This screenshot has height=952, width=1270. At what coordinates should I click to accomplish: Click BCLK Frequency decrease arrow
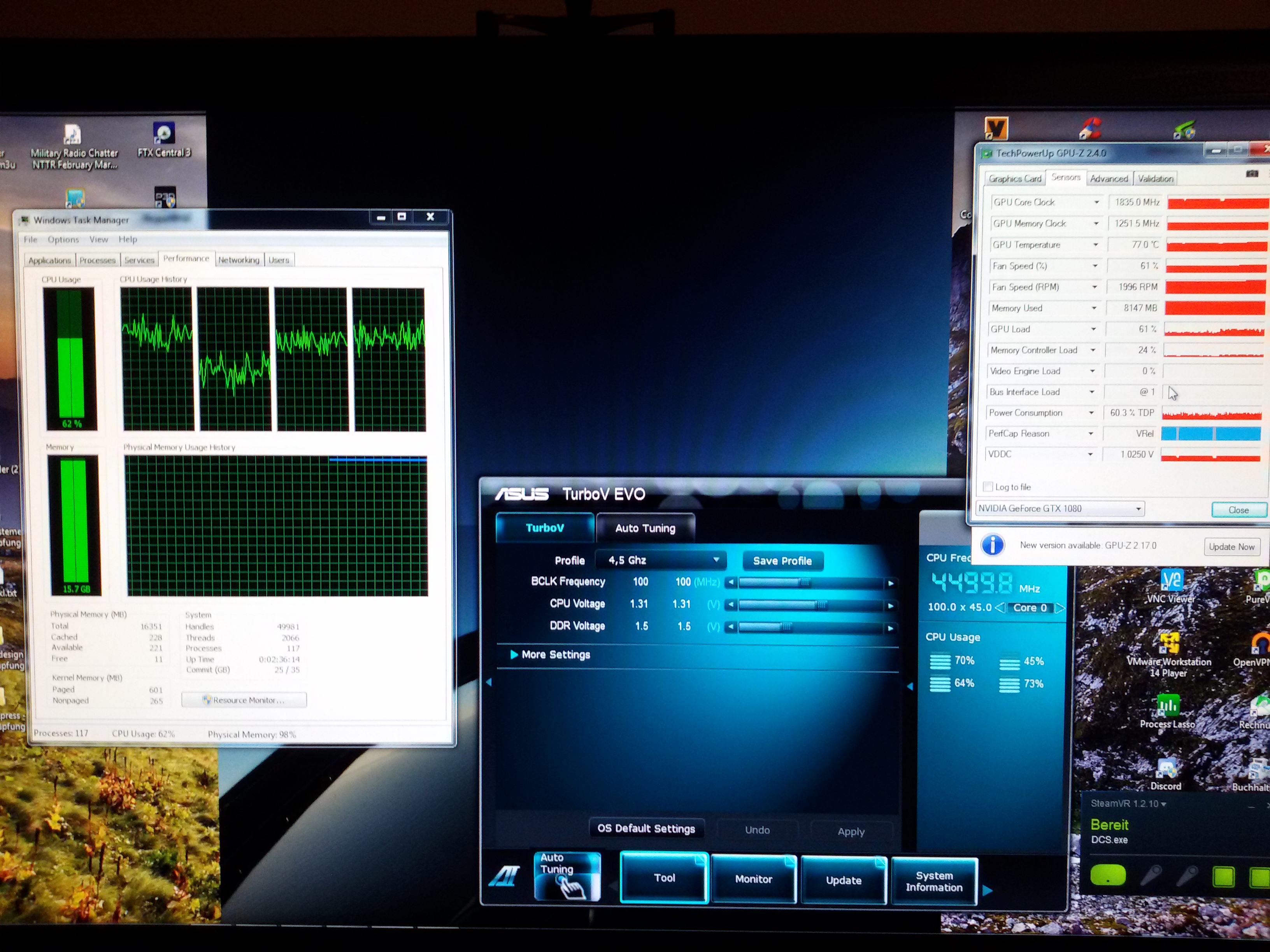tap(731, 583)
